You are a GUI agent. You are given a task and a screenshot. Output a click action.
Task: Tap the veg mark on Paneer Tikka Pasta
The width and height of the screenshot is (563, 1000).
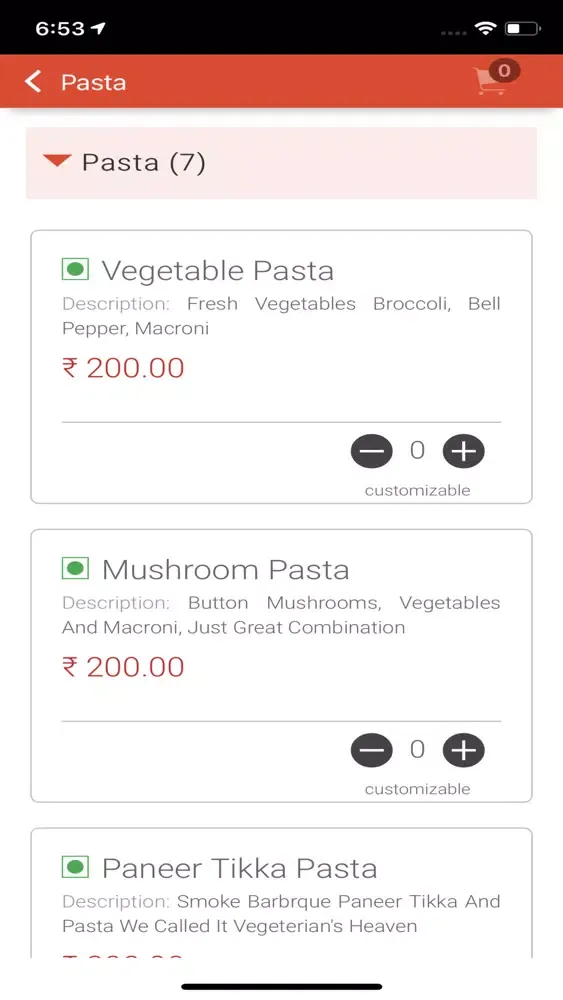(x=75, y=867)
